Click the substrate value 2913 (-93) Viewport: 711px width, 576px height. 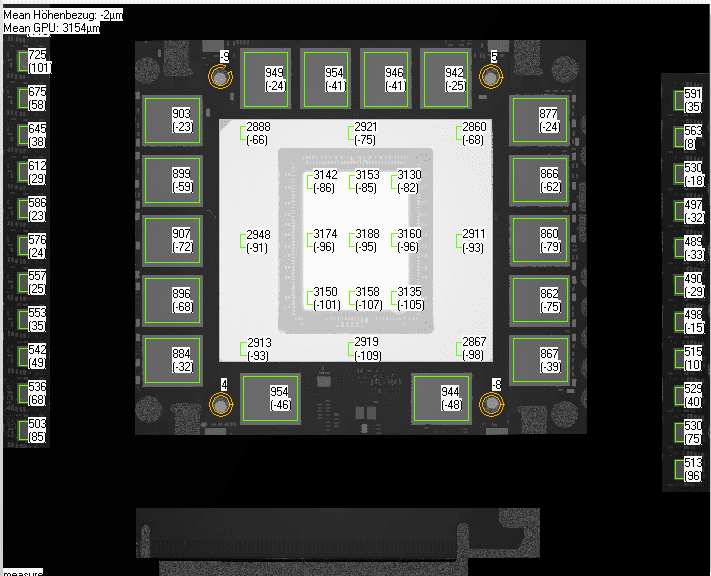point(259,349)
